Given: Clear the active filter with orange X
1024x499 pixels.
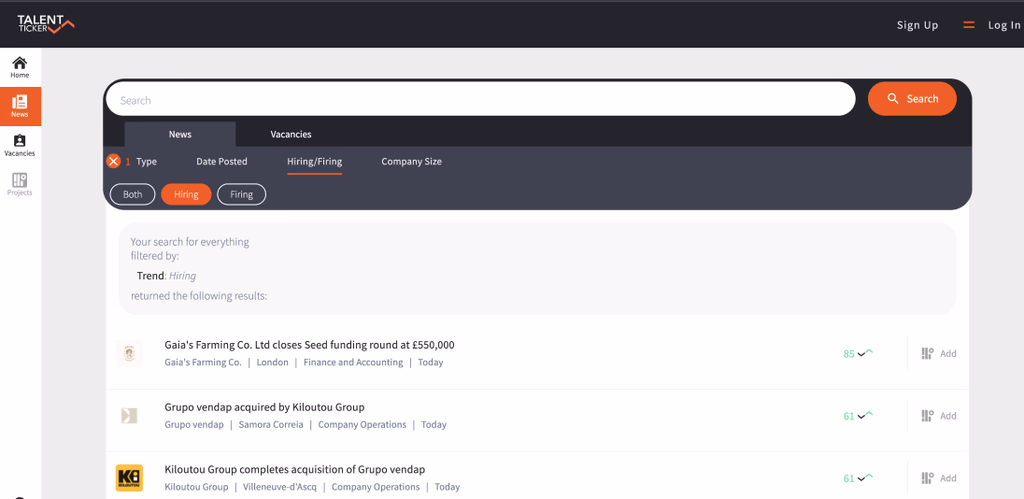Looking at the screenshot, I should 114,161.
